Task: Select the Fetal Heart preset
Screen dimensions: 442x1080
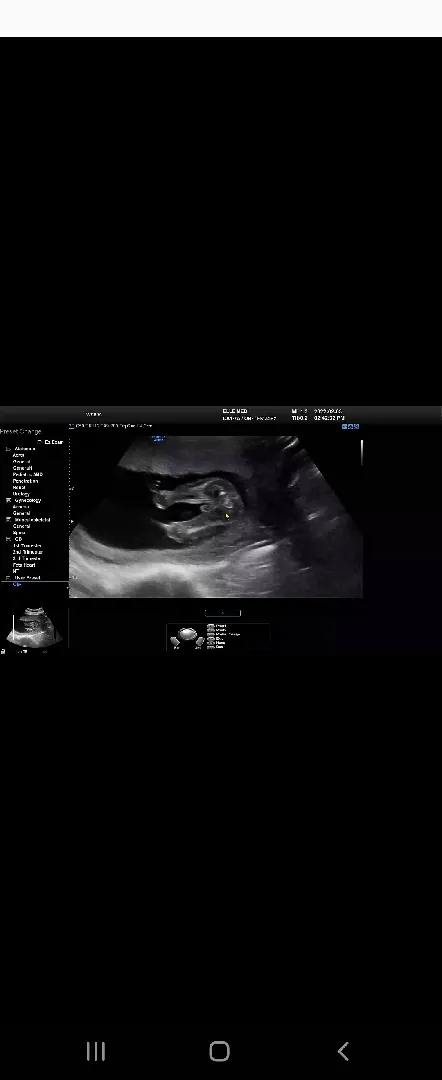Action: [23, 565]
